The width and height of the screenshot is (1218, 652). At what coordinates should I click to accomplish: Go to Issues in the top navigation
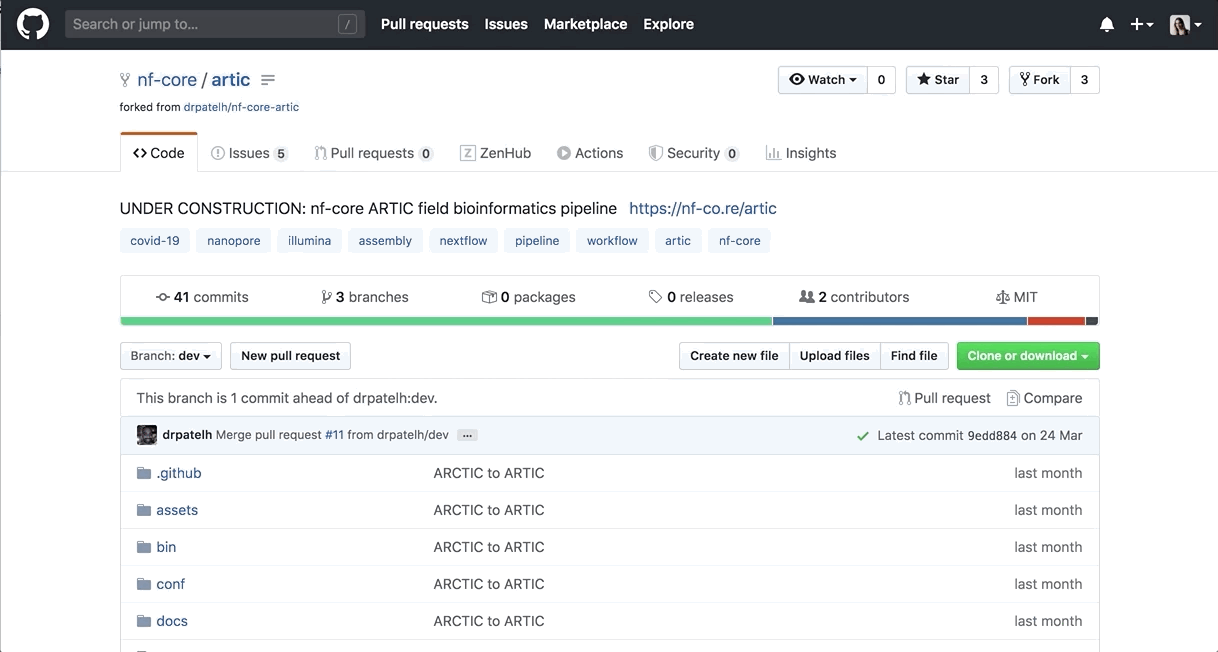506,24
